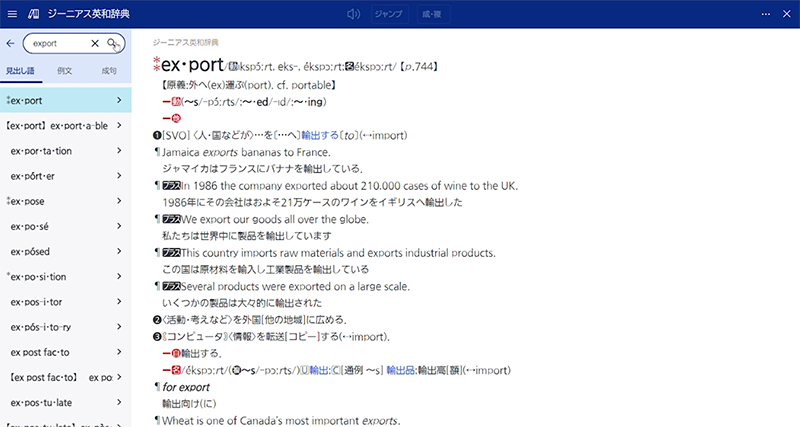Go back with the left arrow
The width and height of the screenshot is (800, 427).
10,43
